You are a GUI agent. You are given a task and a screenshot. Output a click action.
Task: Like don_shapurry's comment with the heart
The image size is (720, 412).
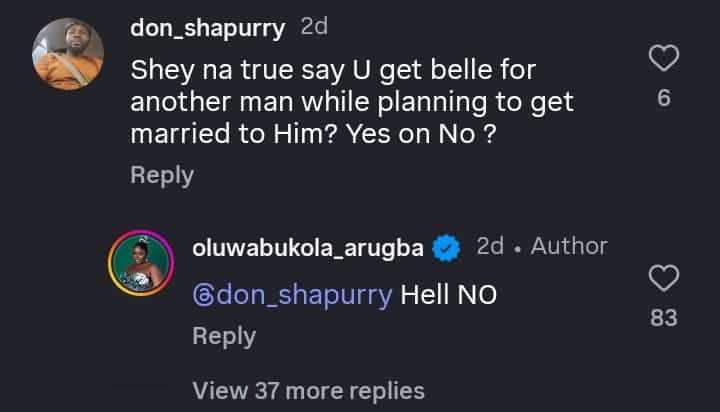(664, 59)
